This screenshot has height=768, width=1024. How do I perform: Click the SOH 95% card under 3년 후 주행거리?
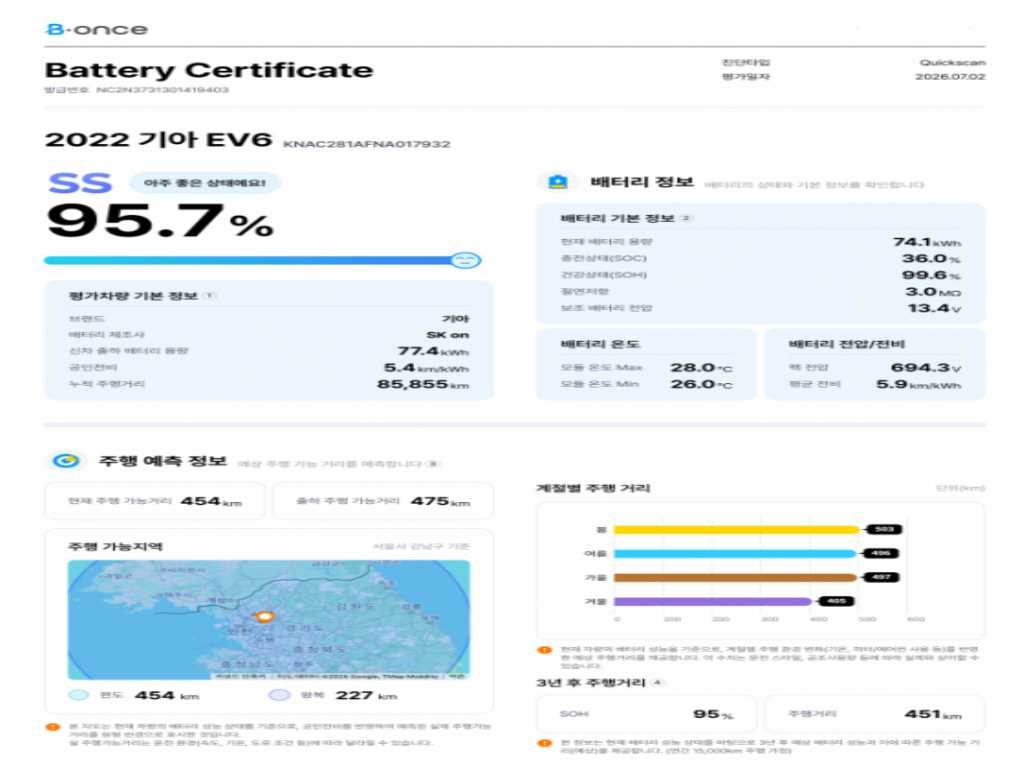646,714
